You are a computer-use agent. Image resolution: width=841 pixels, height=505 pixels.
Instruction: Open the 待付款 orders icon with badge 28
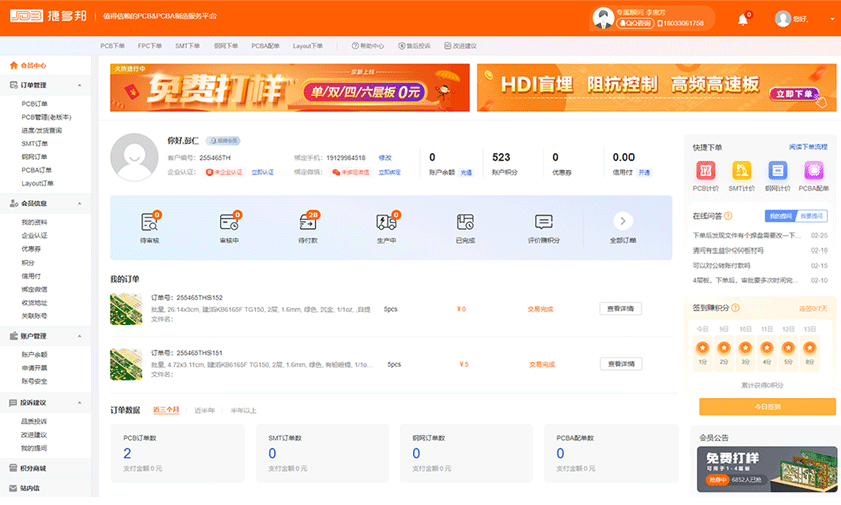click(307, 222)
